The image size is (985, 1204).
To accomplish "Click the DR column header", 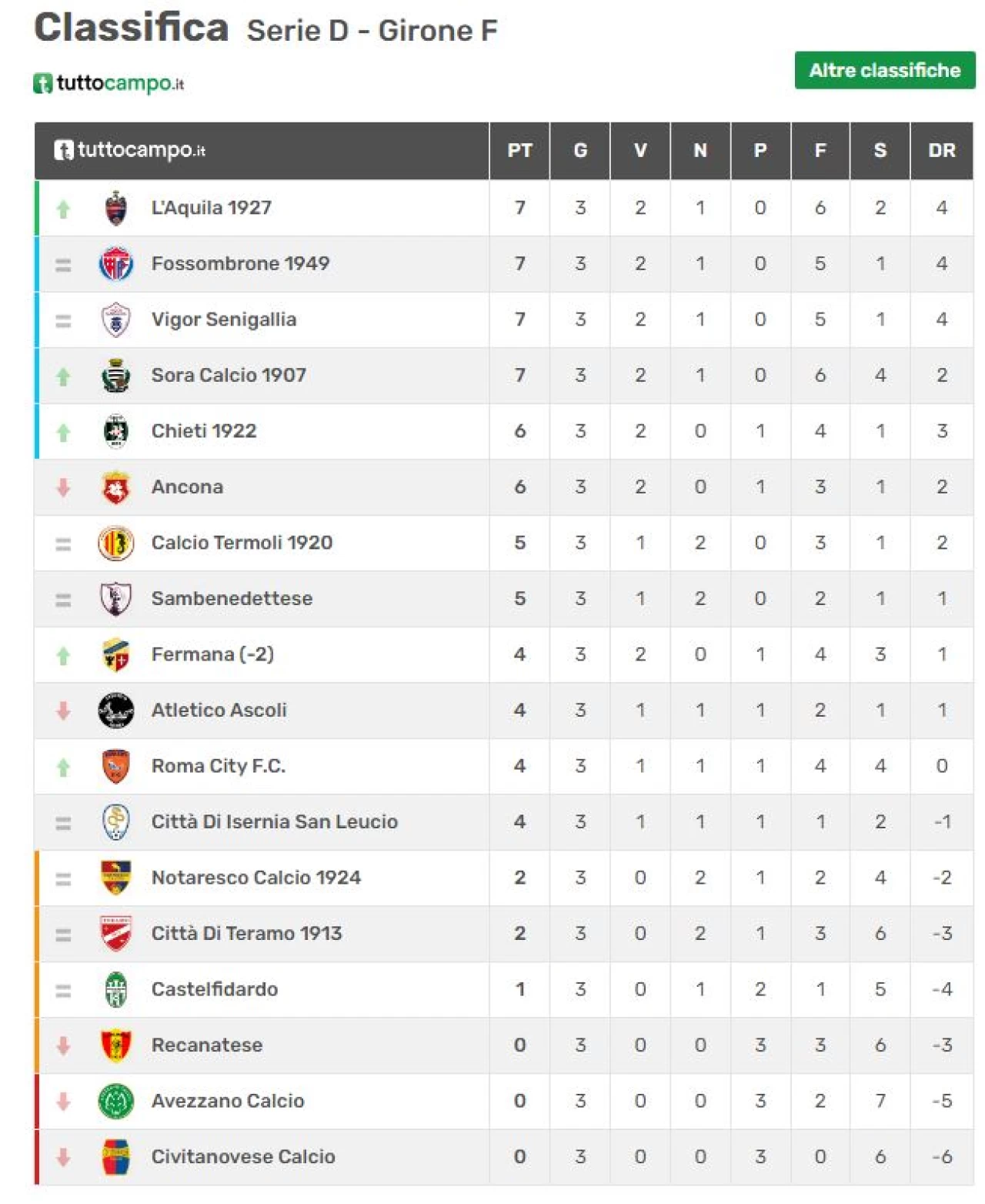I will pyautogui.click(x=942, y=150).
